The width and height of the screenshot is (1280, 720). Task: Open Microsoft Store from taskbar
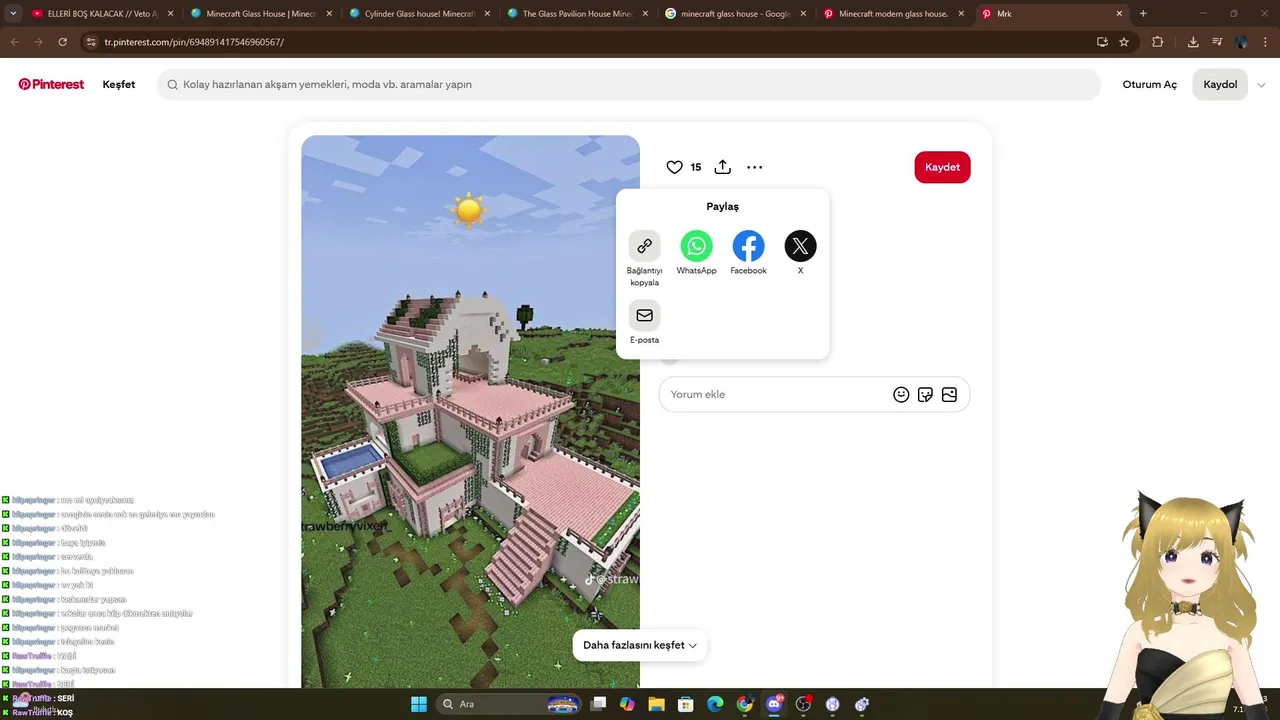(x=686, y=704)
